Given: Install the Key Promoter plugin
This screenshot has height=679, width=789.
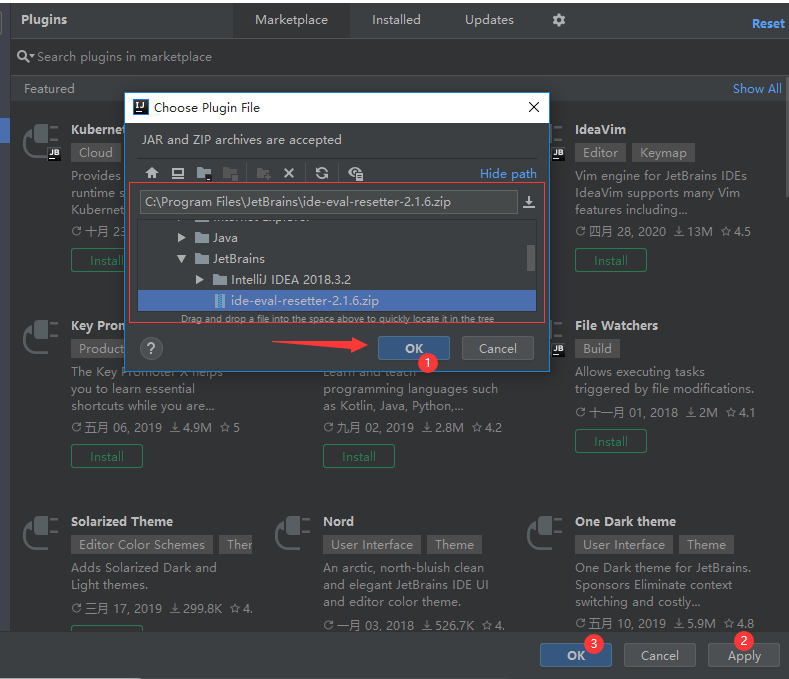Looking at the screenshot, I should (107, 457).
